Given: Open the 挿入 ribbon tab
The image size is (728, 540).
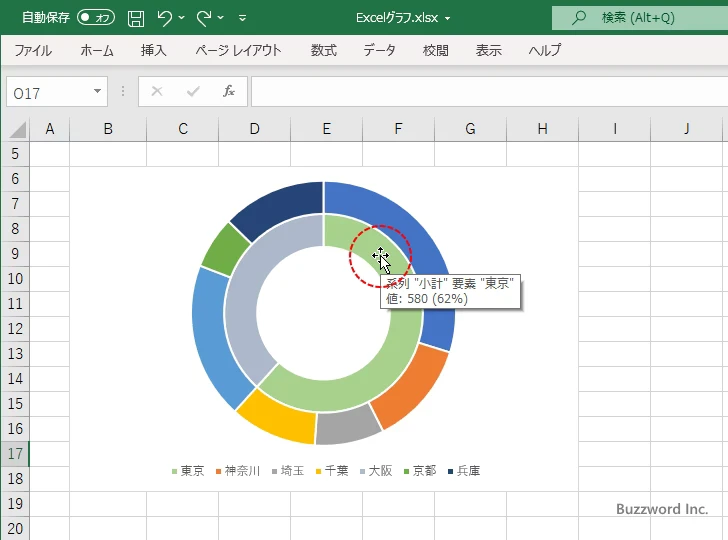Looking at the screenshot, I should tap(154, 50).
